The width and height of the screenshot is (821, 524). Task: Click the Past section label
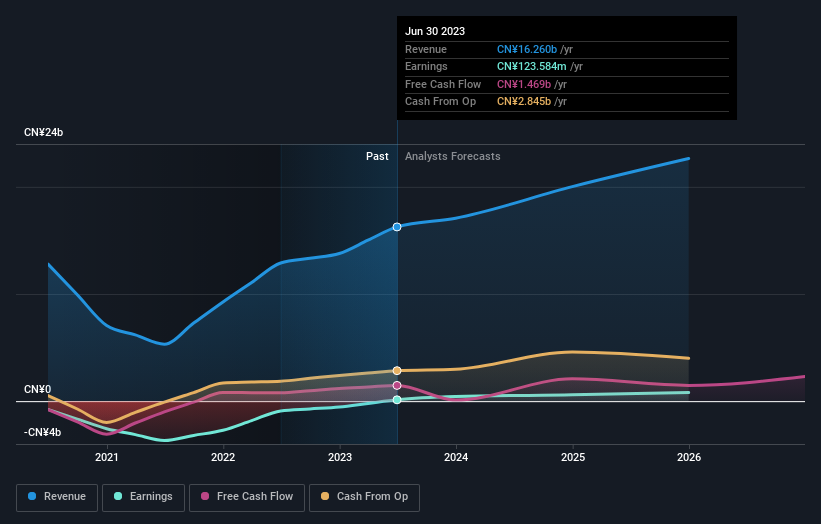[377, 156]
